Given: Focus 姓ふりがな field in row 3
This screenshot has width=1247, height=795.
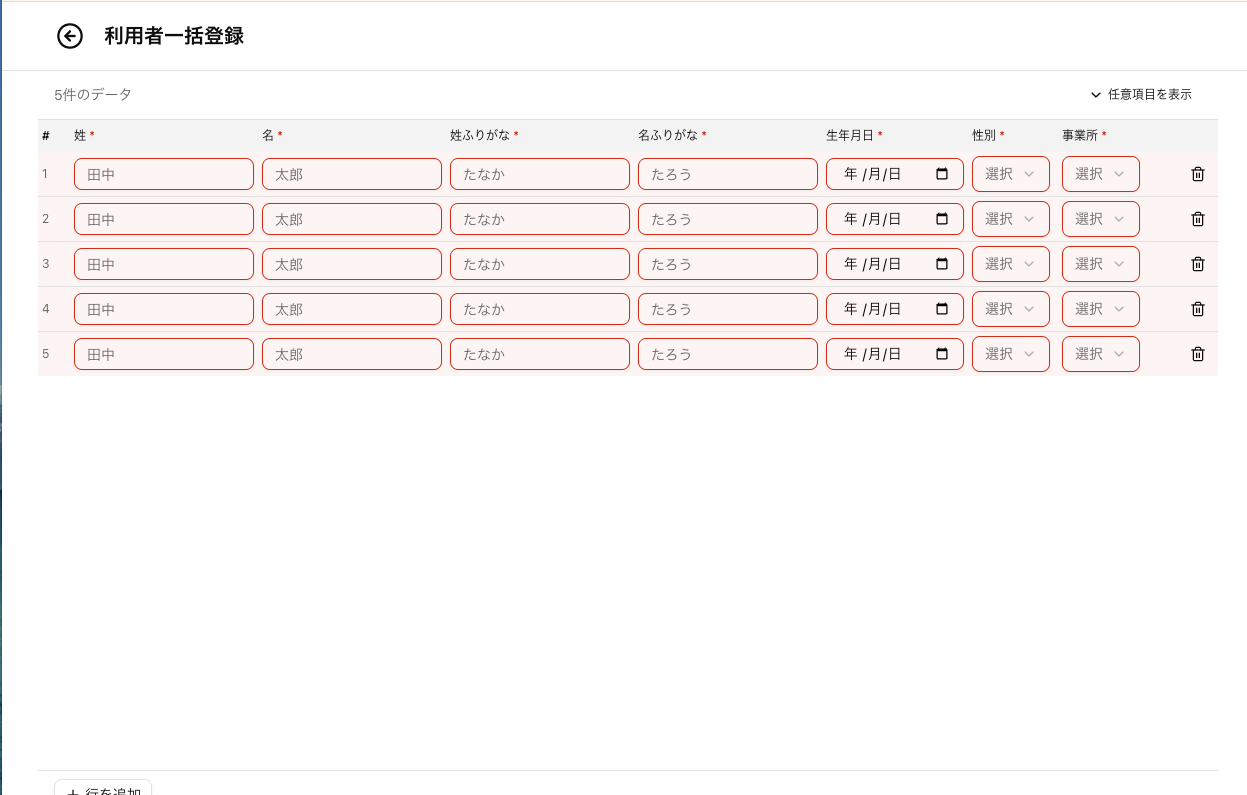Looking at the screenshot, I should (540, 264).
